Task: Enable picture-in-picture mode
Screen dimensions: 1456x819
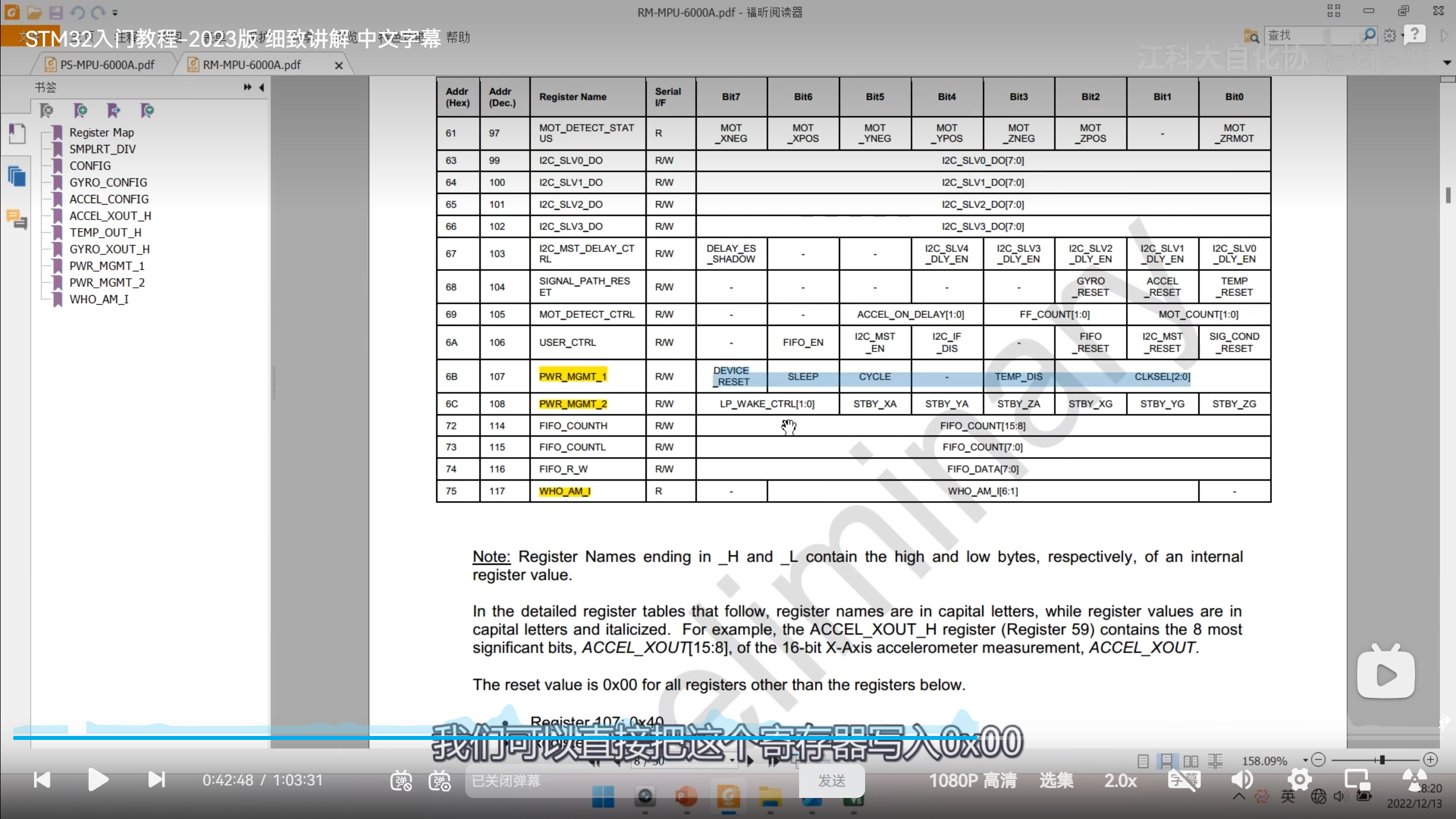Action: click(x=1356, y=780)
